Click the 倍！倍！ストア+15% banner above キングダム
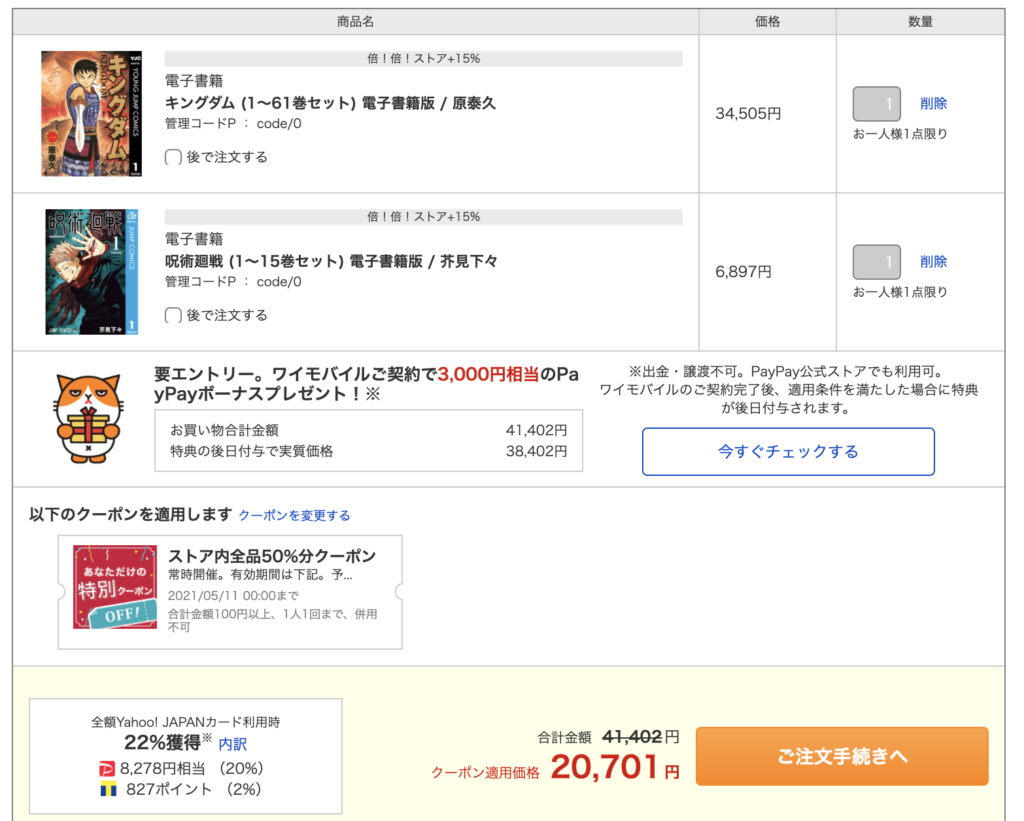This screenshot has width=1024, height=821. [424, 59]
